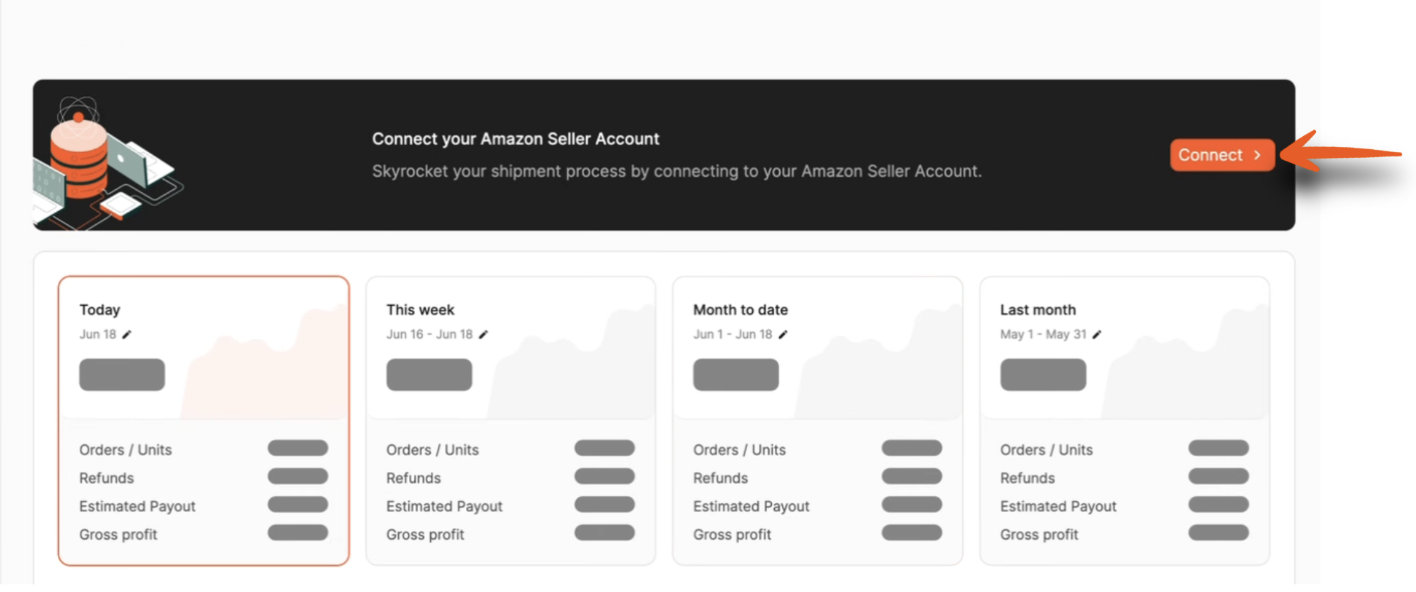Screen dimensions: 1416x592
Task: Click the orange Connect button
Action: [1222, 155]
